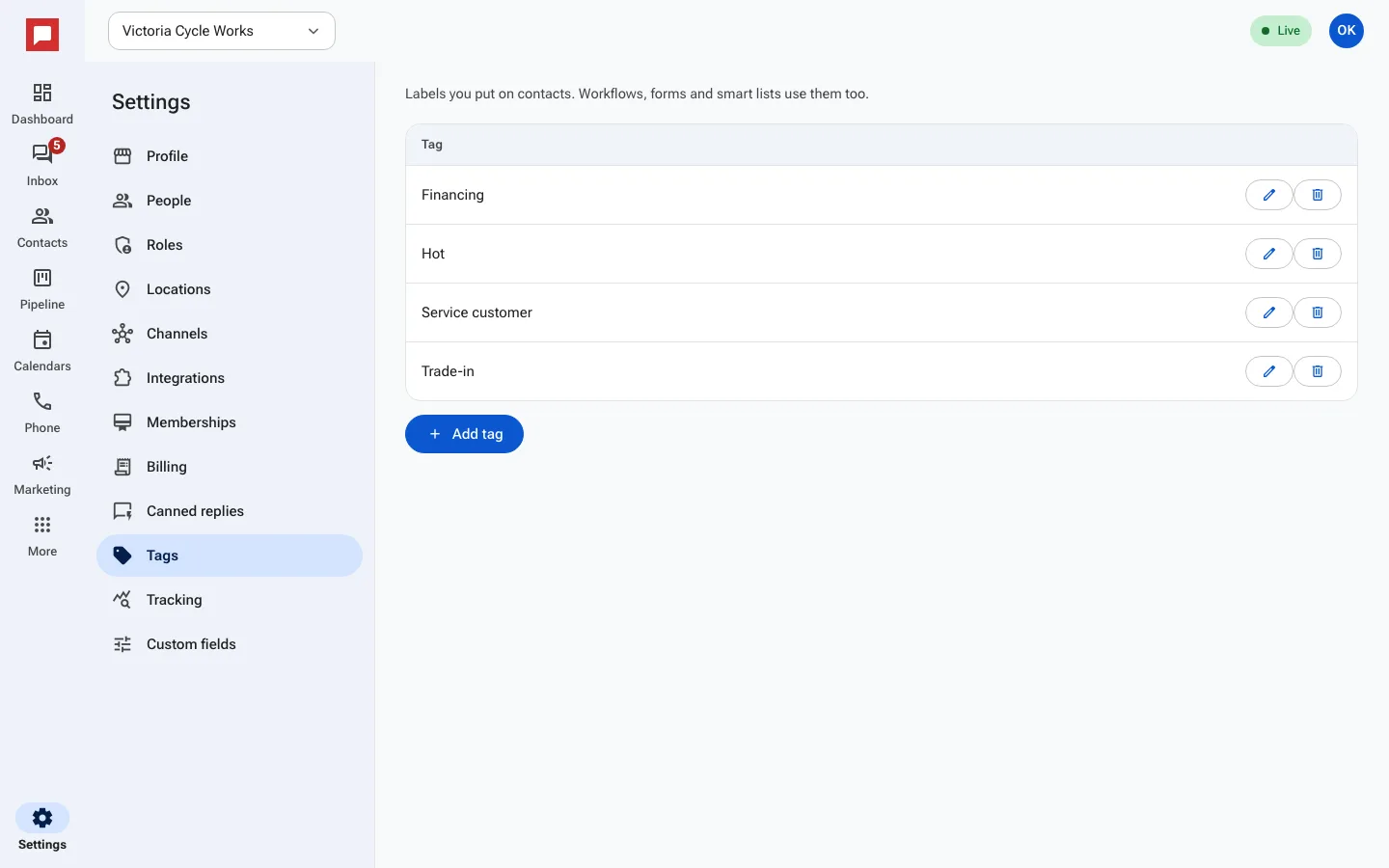1389x868 pixels.
Task: Select the Financing tag name
Action: coord(452,195)
